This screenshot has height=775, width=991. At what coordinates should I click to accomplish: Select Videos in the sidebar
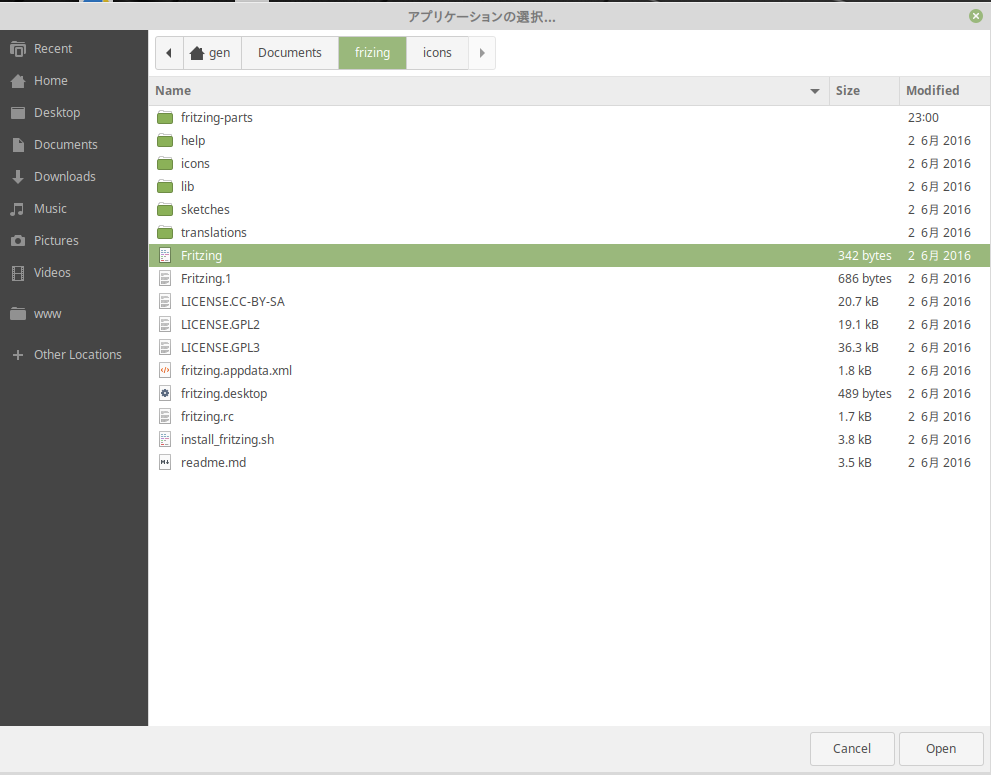click(x=74, y=272)
